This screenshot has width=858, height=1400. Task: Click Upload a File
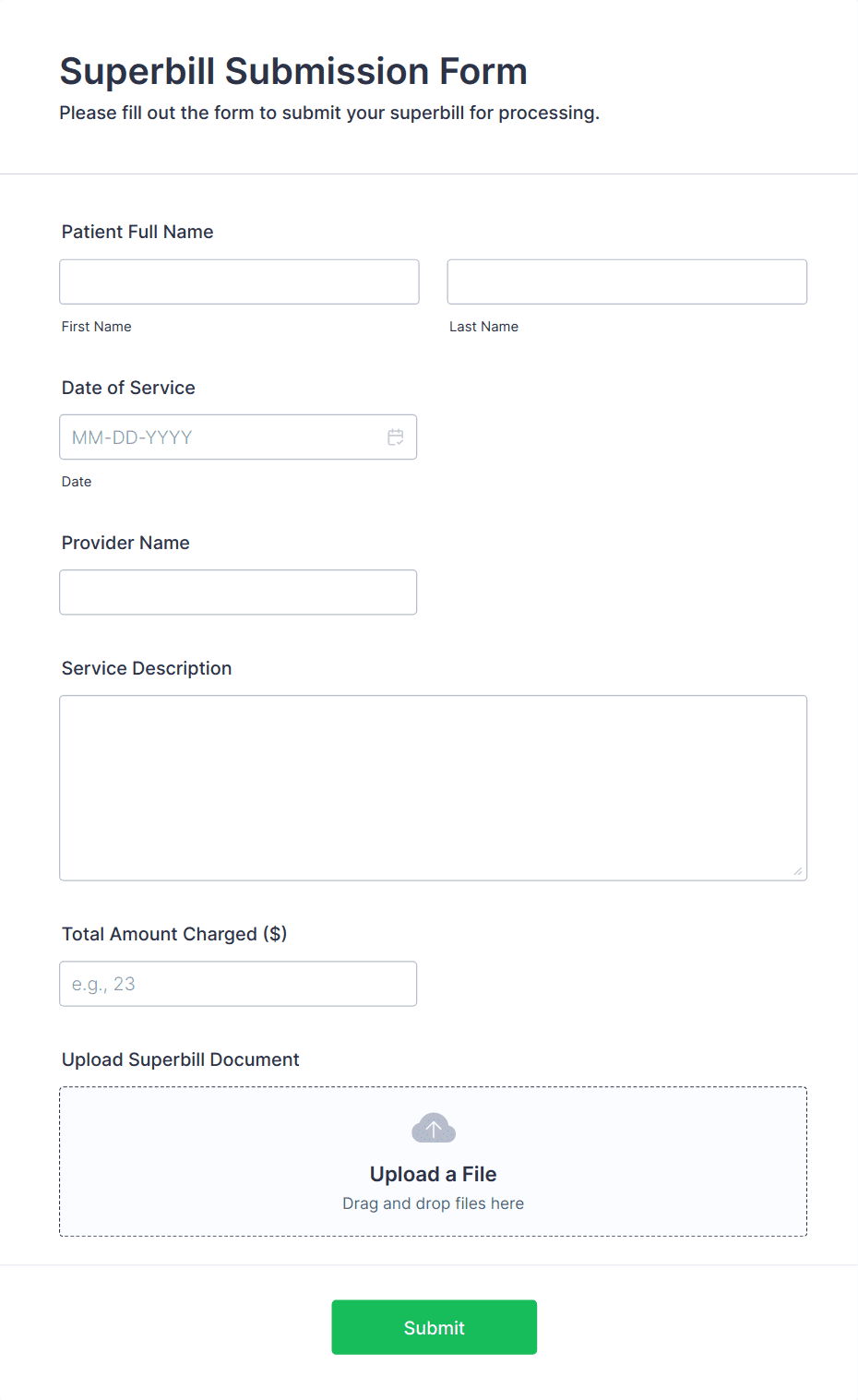click(433, 1173)
